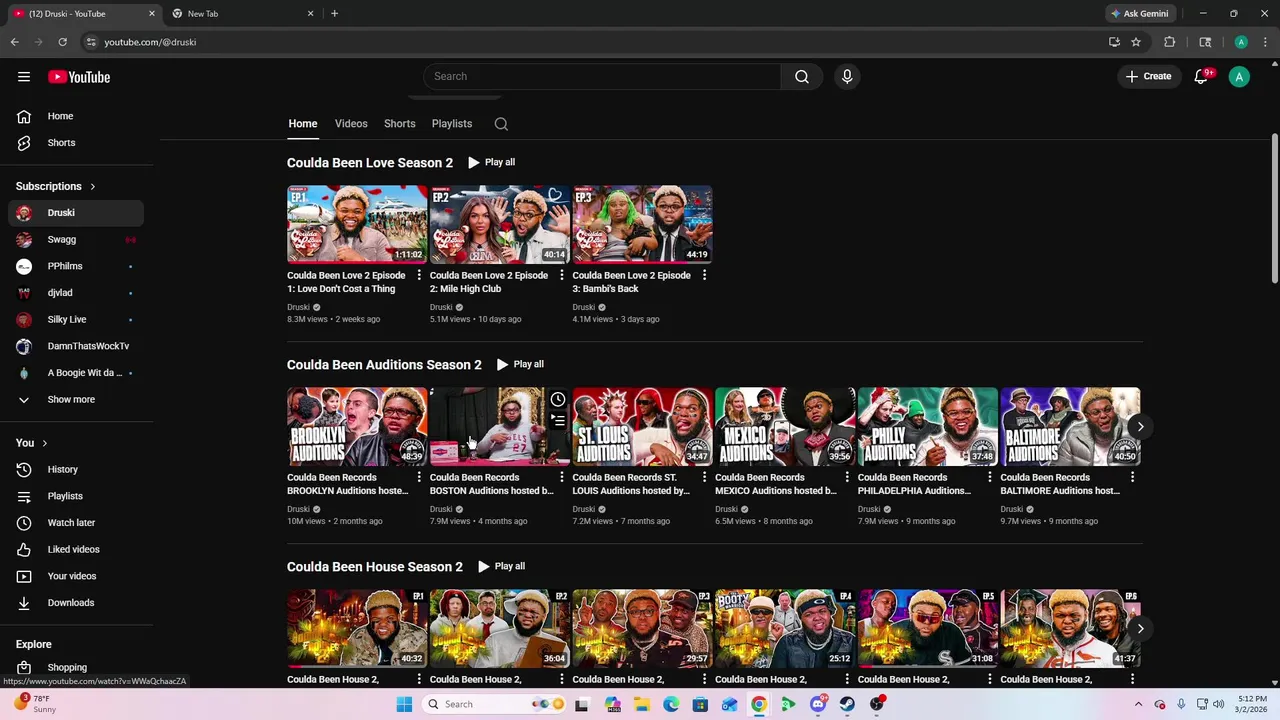Click the page vertical scrollbar
Screen dimensions: 1280x720
click(1275, 208)
